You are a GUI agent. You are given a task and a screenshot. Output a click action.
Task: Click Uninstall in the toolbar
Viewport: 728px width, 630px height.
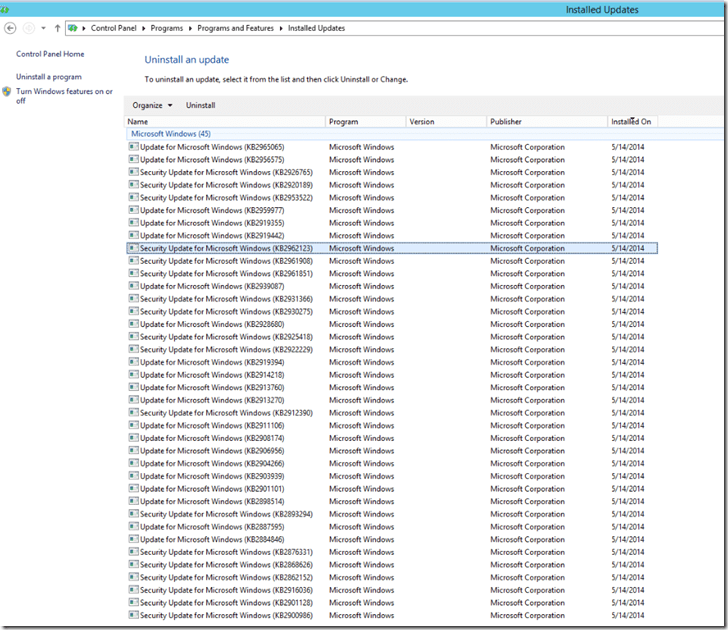click(200, 105)
